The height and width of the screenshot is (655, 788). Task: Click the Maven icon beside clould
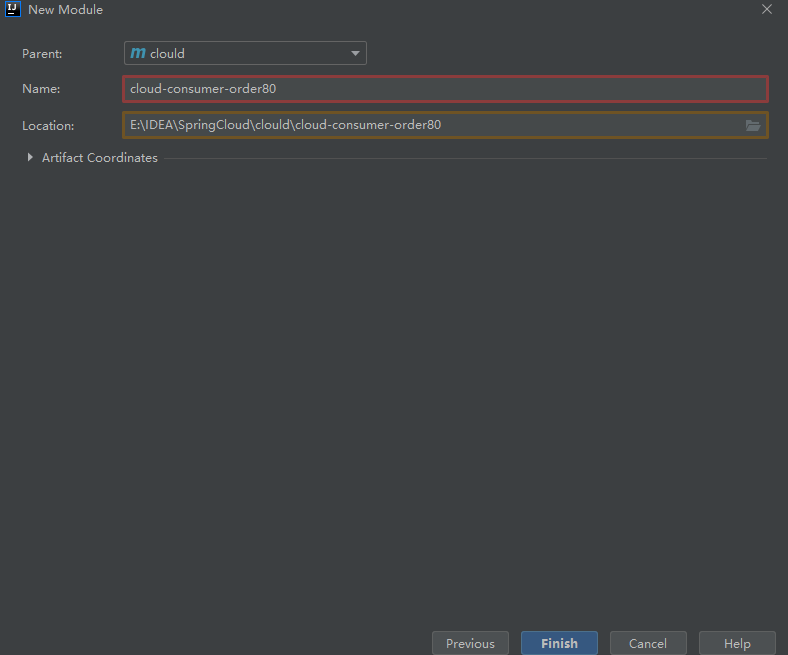tap(138, 53)
